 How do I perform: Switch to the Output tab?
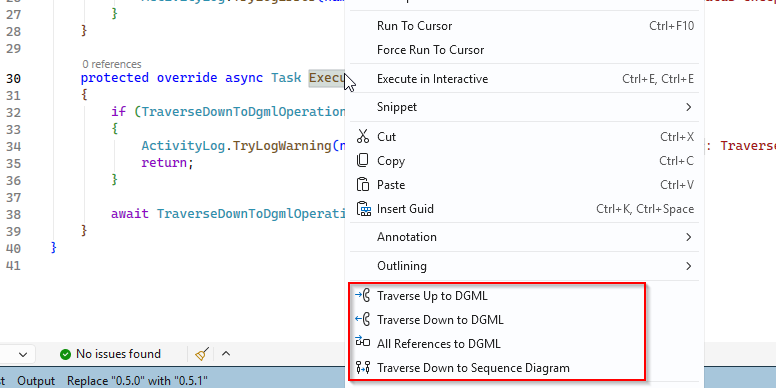coord(36,381)
